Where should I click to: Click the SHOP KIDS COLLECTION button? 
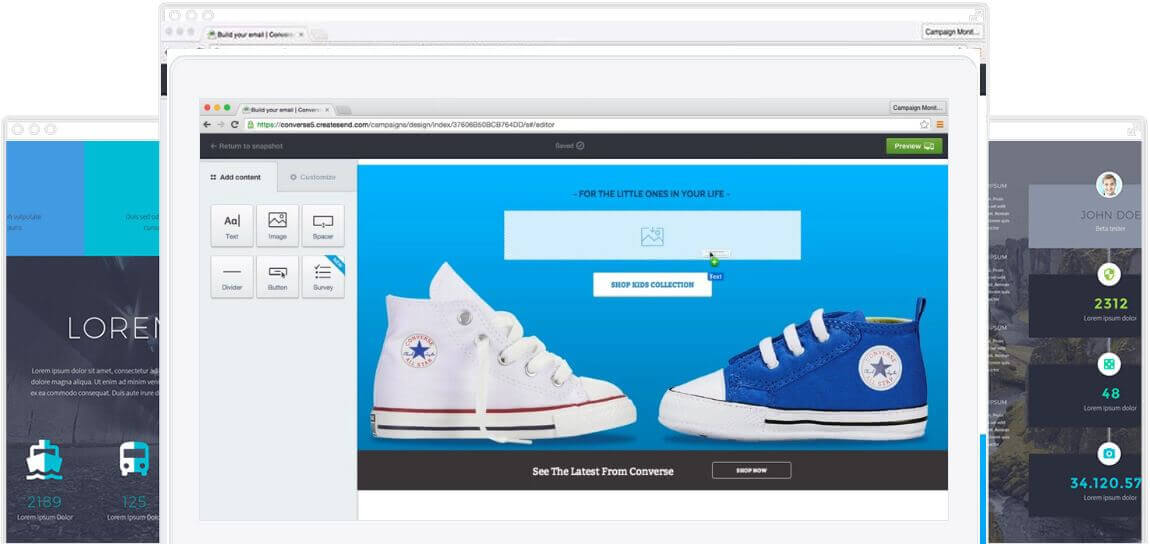(652, 284)
